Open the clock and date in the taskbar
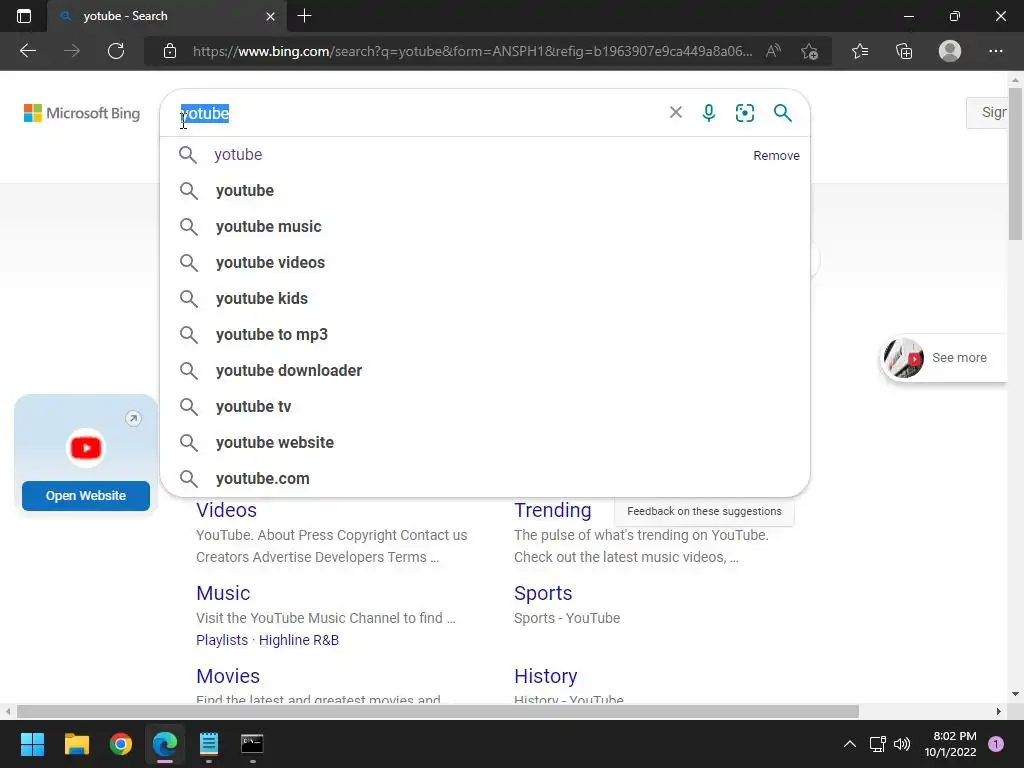1024x768 pixels. click(x=950, y=744)
